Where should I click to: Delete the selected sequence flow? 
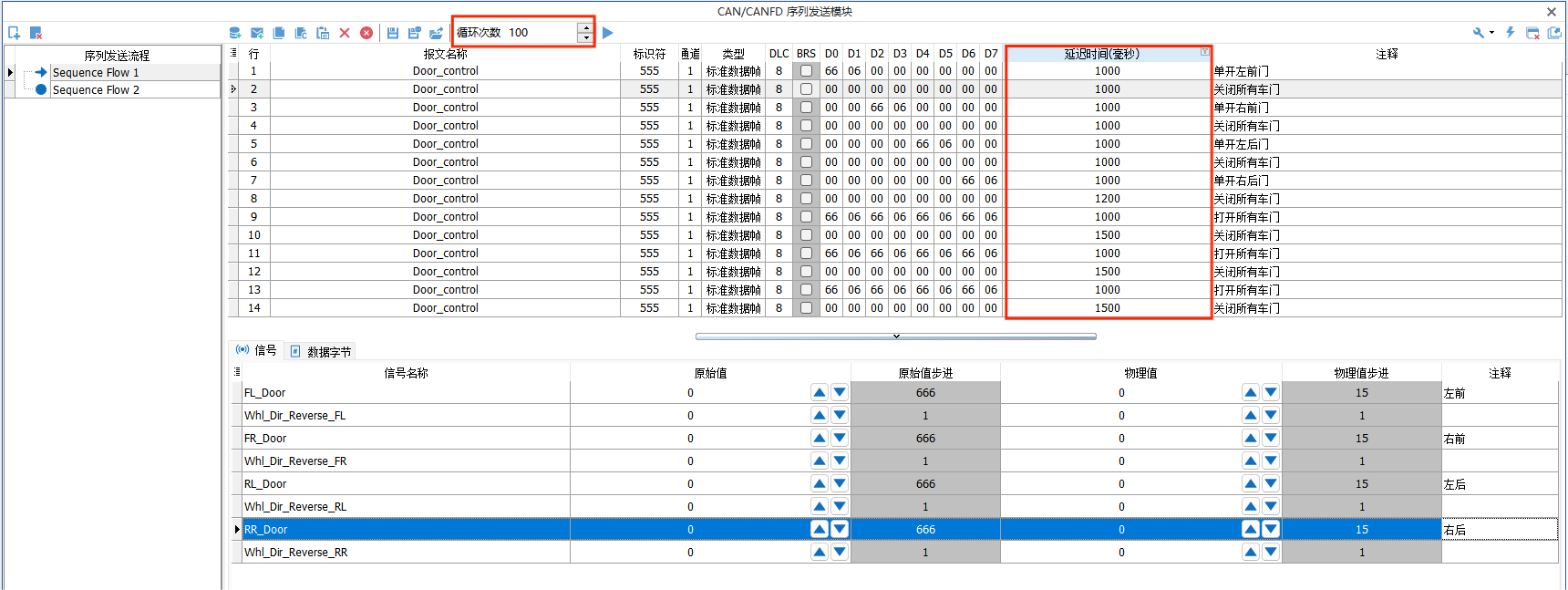point(36,33)
